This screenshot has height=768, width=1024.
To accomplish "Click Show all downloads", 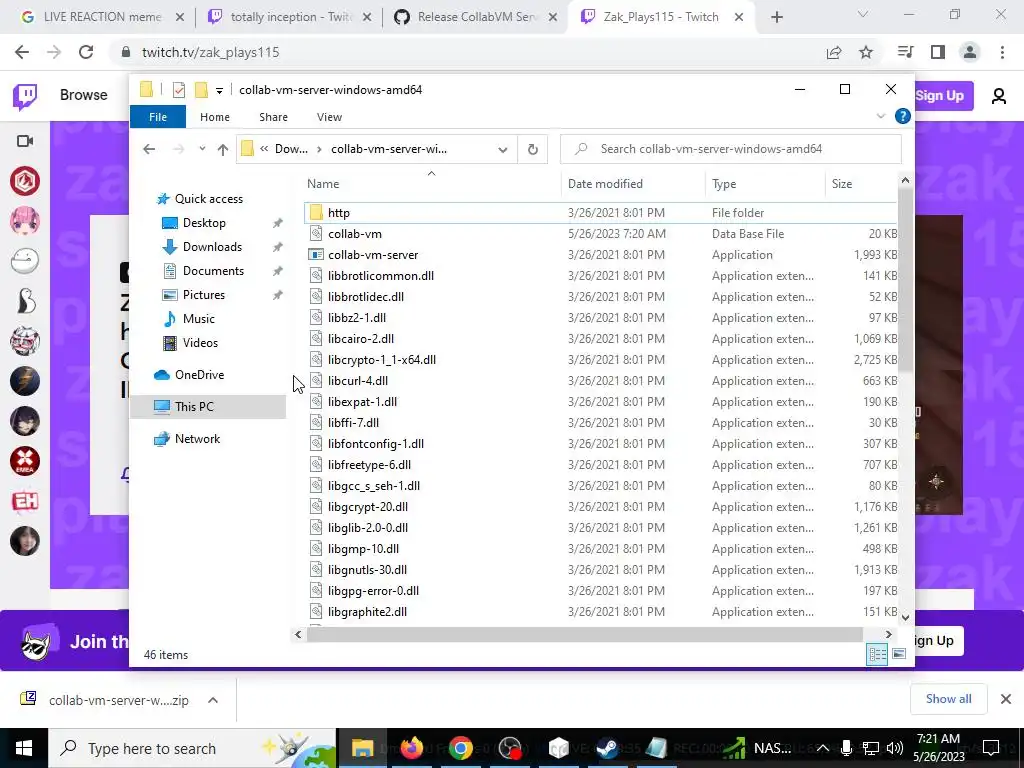I will [x=948, y=699].
